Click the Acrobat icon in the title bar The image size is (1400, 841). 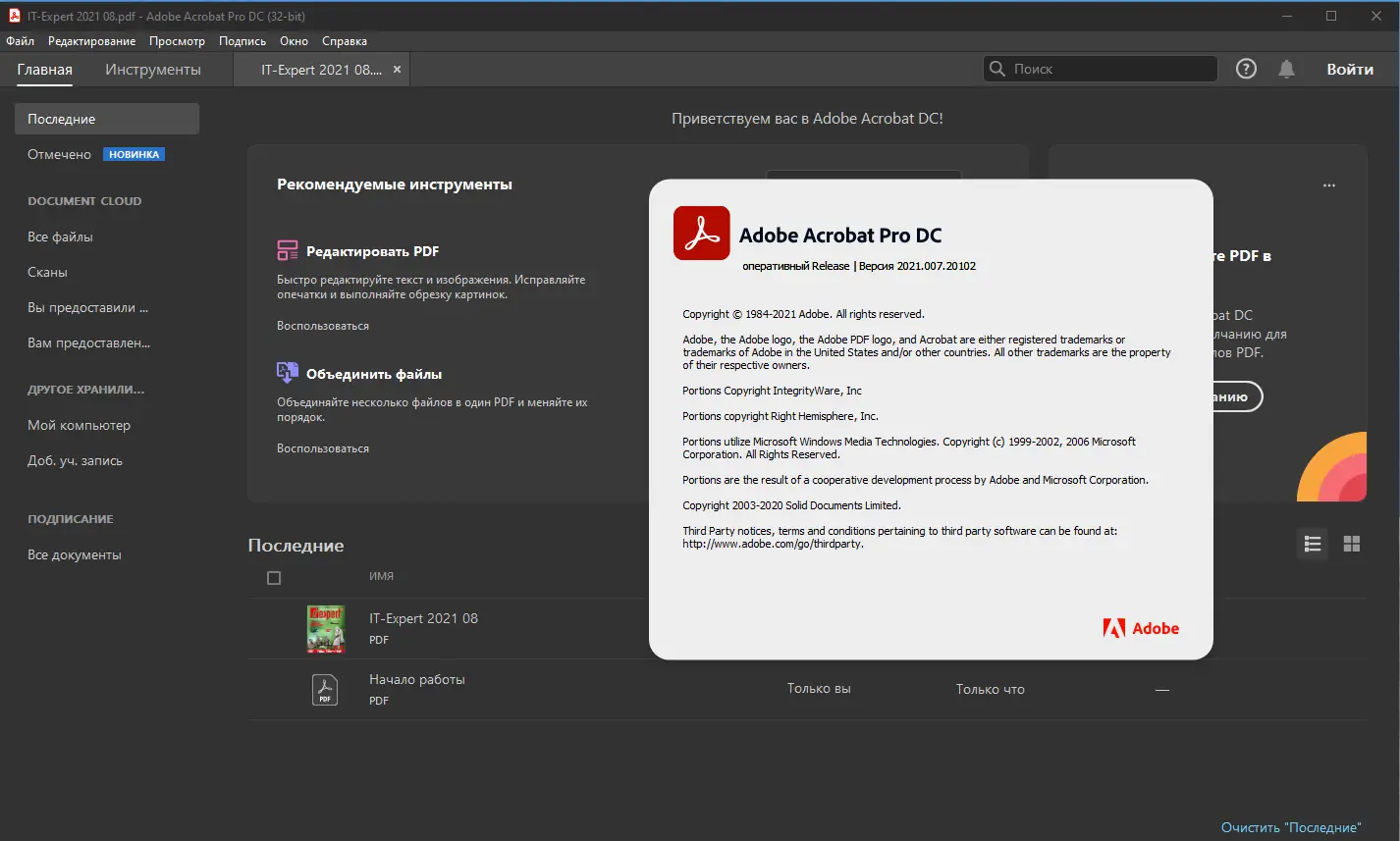tap(13, 16)
